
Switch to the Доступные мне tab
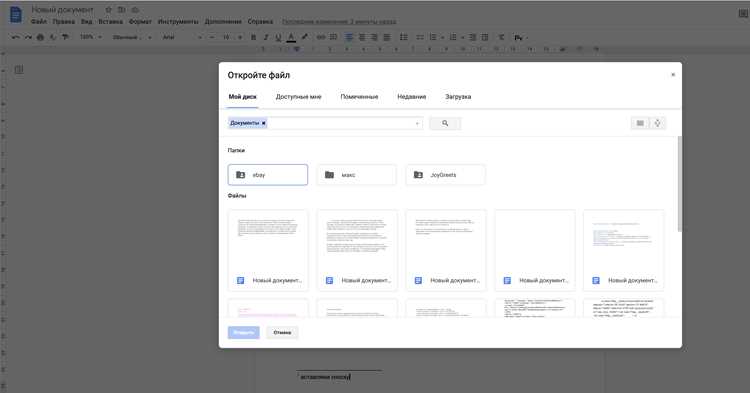298,97
